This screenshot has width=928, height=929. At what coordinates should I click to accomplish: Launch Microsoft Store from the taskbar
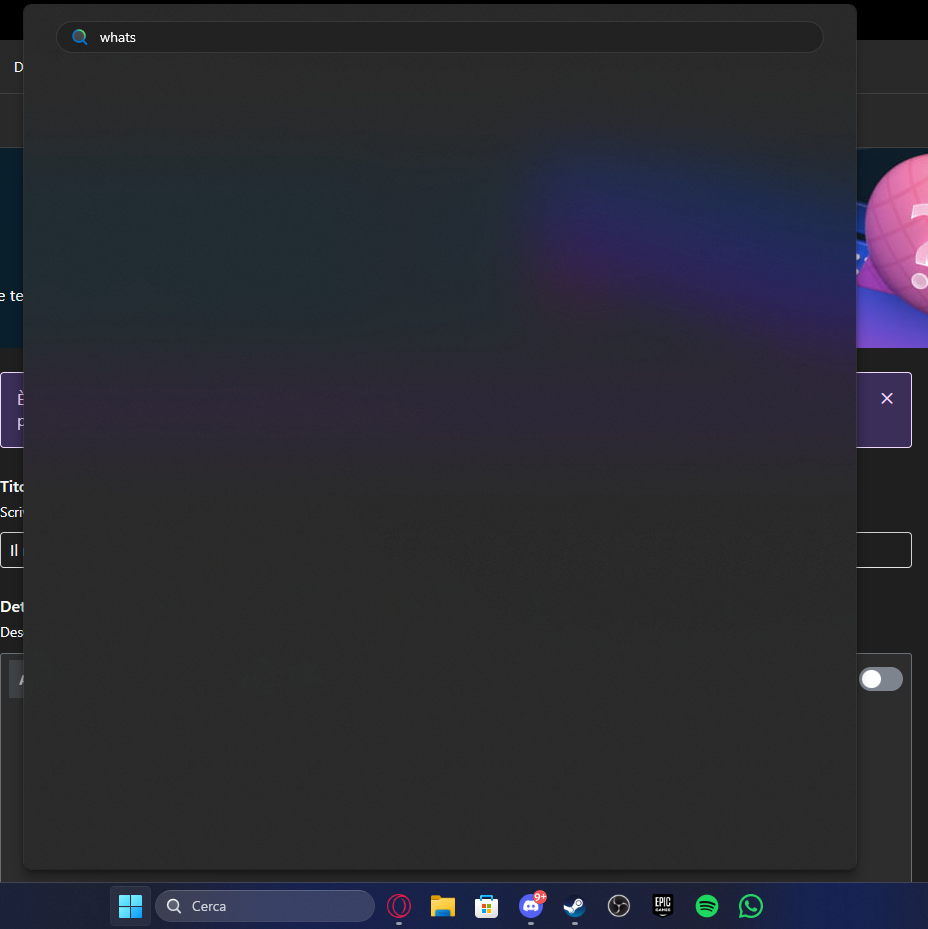pyautogui.click(x=487, y=906)
